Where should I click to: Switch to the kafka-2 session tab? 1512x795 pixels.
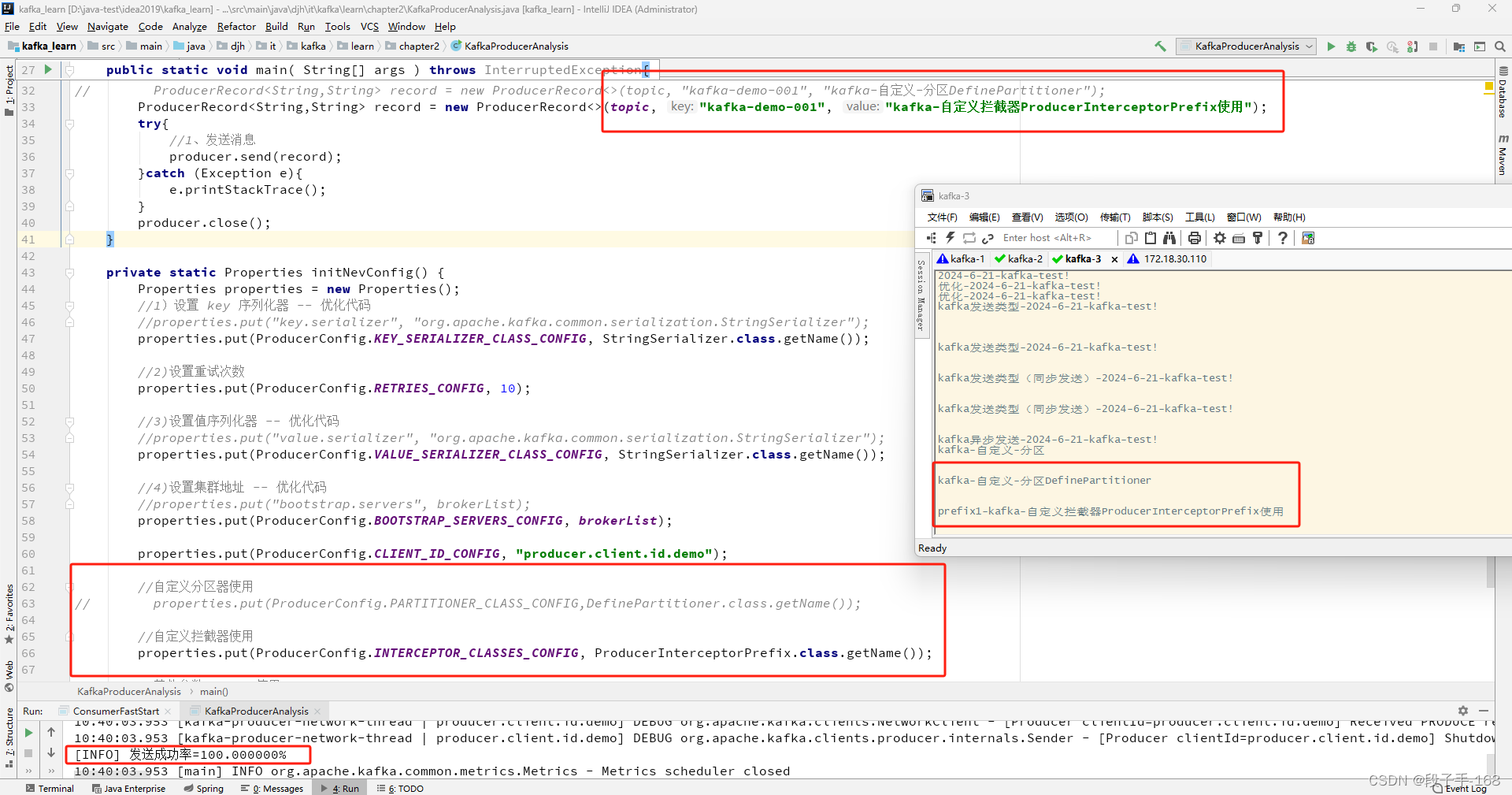click(1018, 258)
